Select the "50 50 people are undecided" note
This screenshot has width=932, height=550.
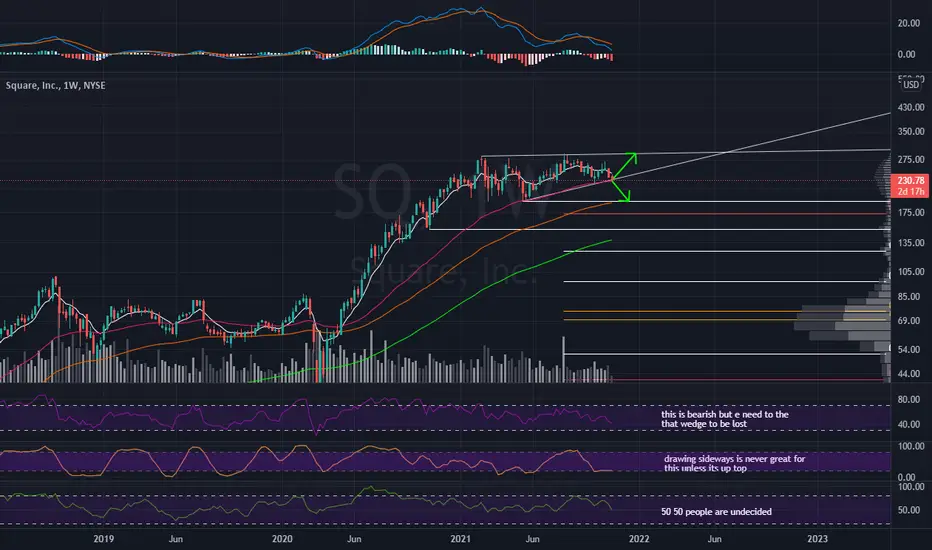716,512
